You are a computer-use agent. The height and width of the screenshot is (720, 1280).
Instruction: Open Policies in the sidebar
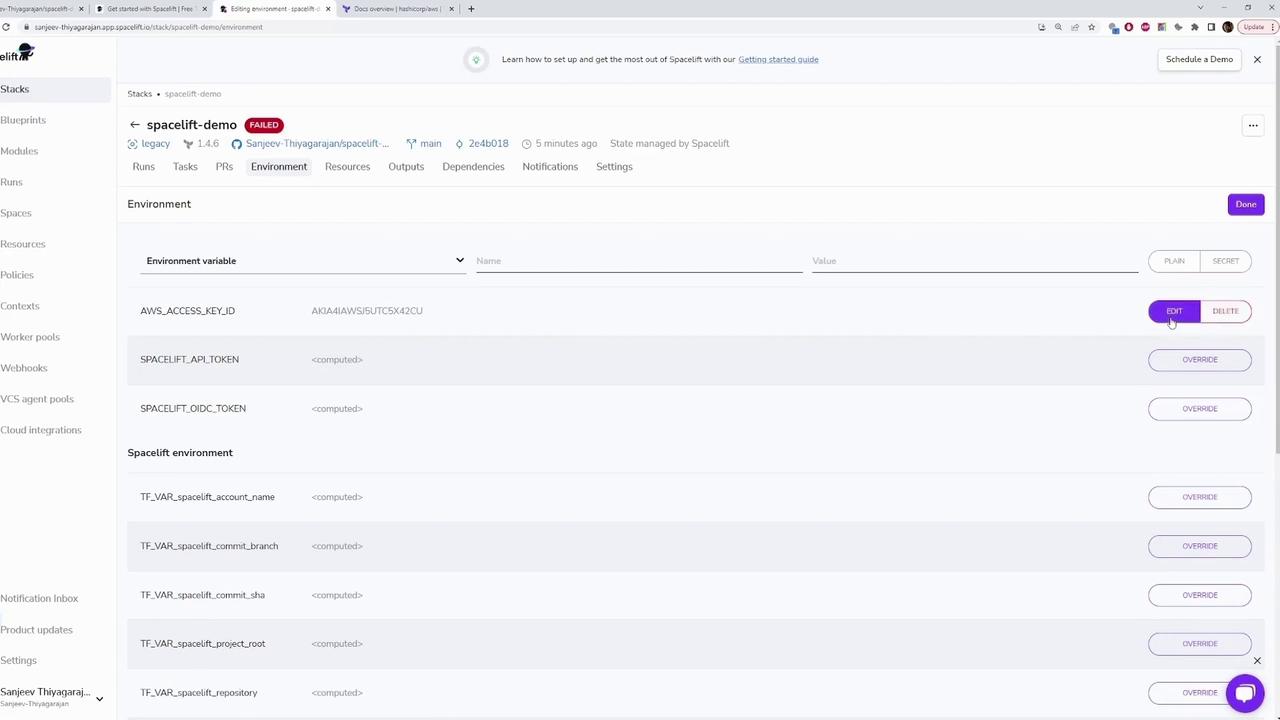point(17,275)
